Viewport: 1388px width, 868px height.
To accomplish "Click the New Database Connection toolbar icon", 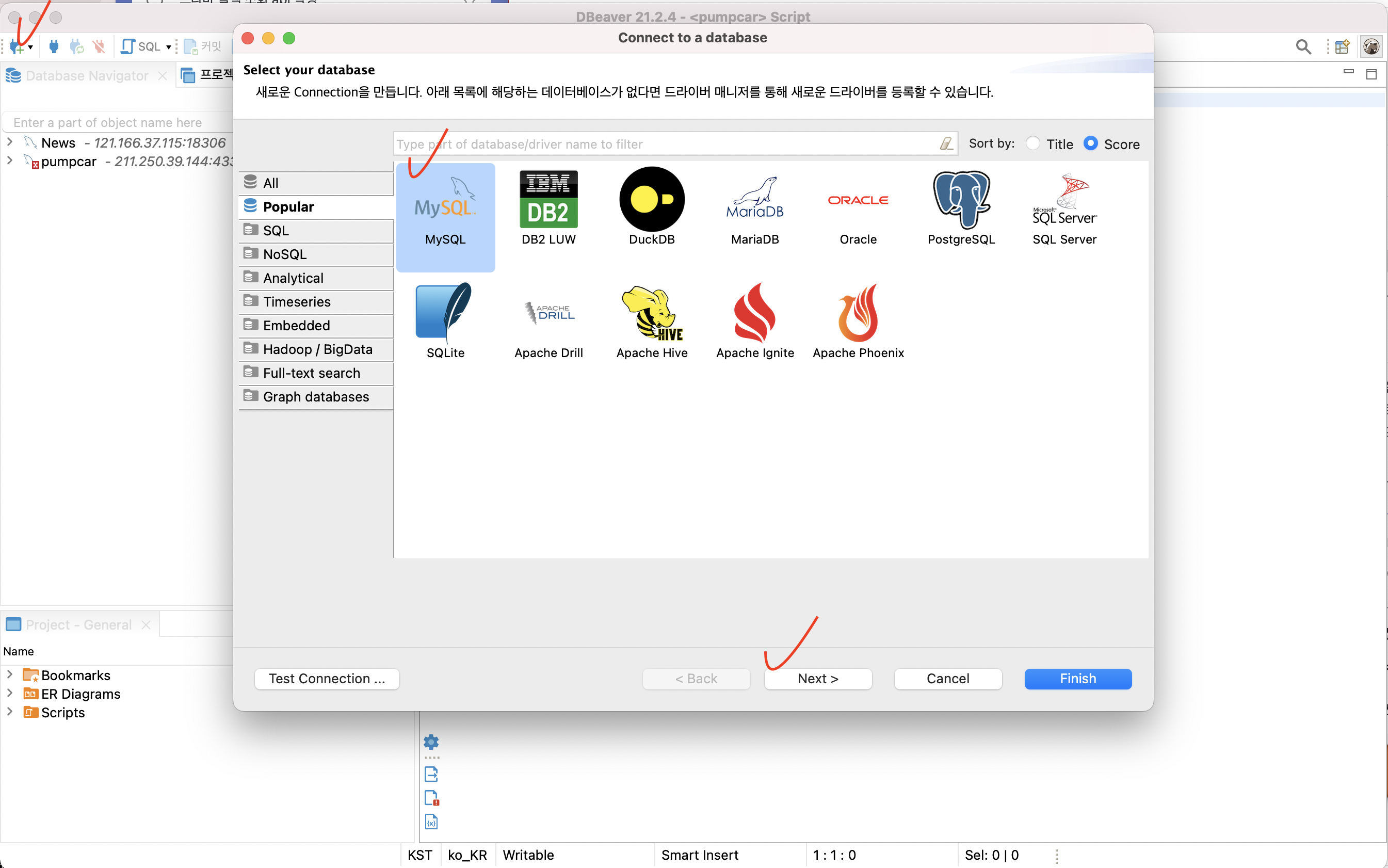I will click(x=17, y=47).
